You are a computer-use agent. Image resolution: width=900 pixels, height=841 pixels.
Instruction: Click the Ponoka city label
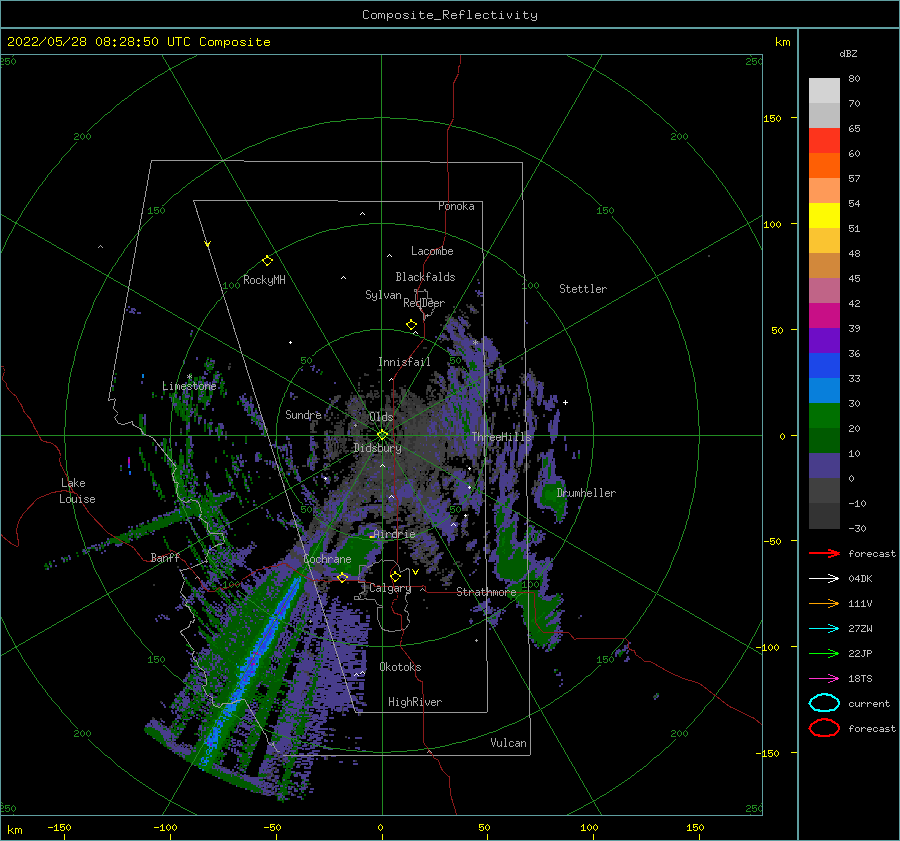[456, 206]
